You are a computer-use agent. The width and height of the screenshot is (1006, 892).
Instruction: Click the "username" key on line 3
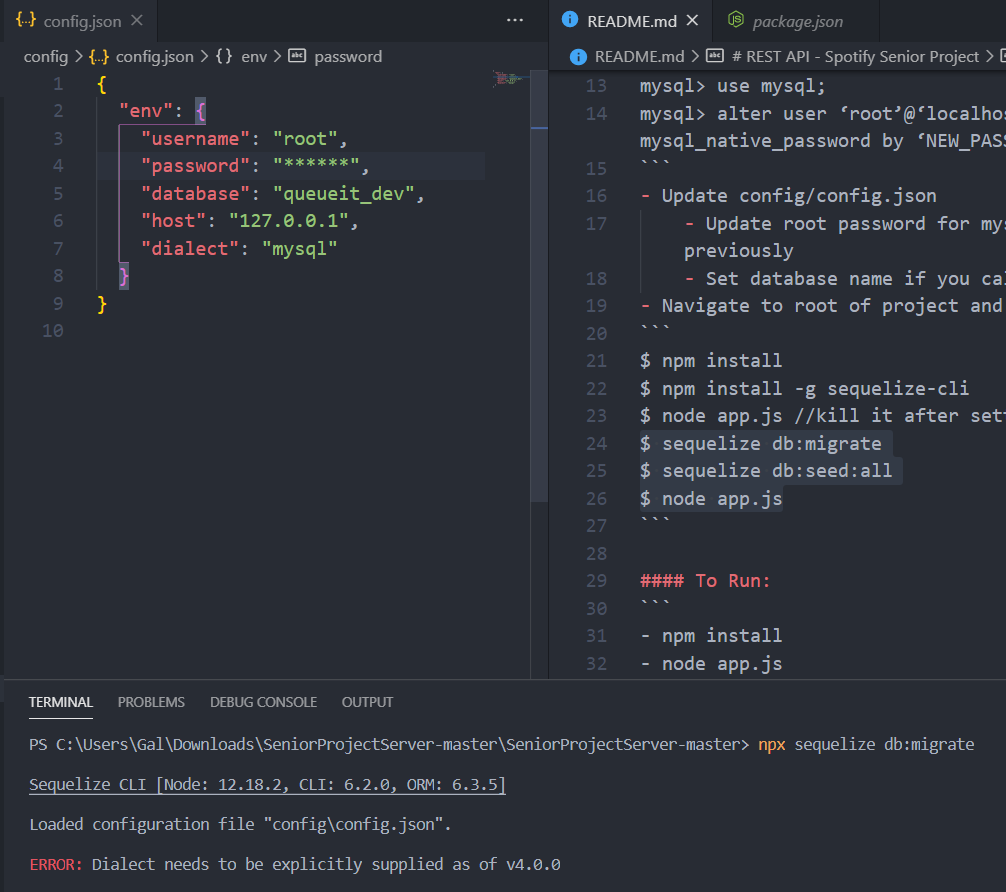tap(195, 139)
